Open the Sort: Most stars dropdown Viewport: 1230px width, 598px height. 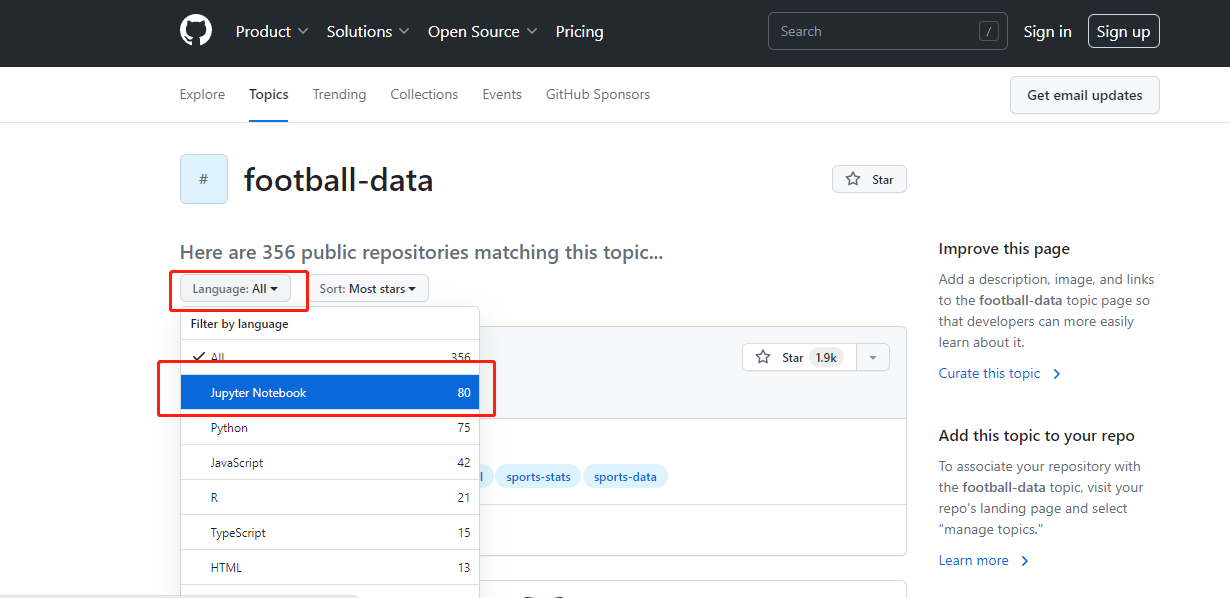[369, 289]
